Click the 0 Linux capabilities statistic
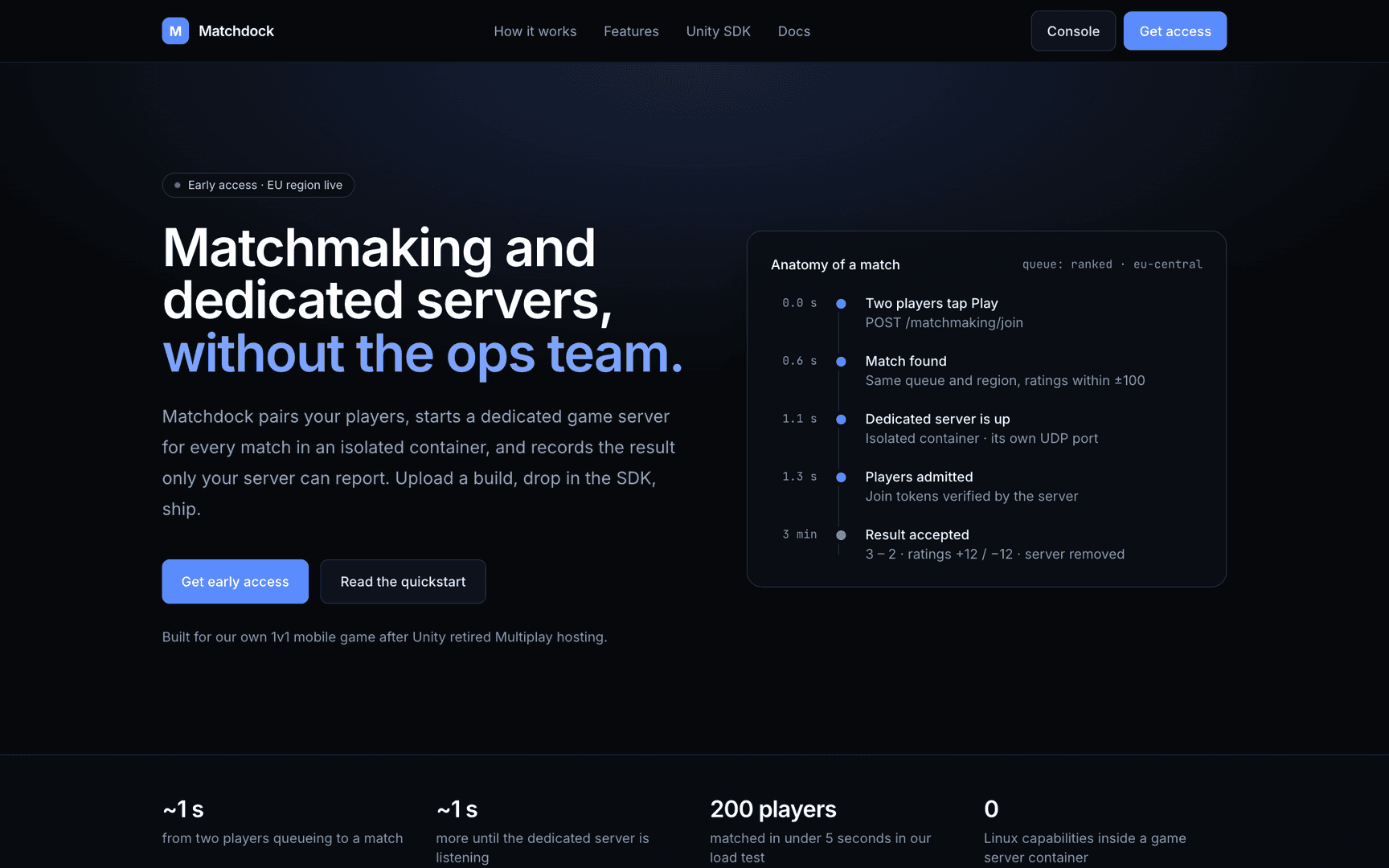1389x868 pixels. pyautogui.click(x=991, y=809)
